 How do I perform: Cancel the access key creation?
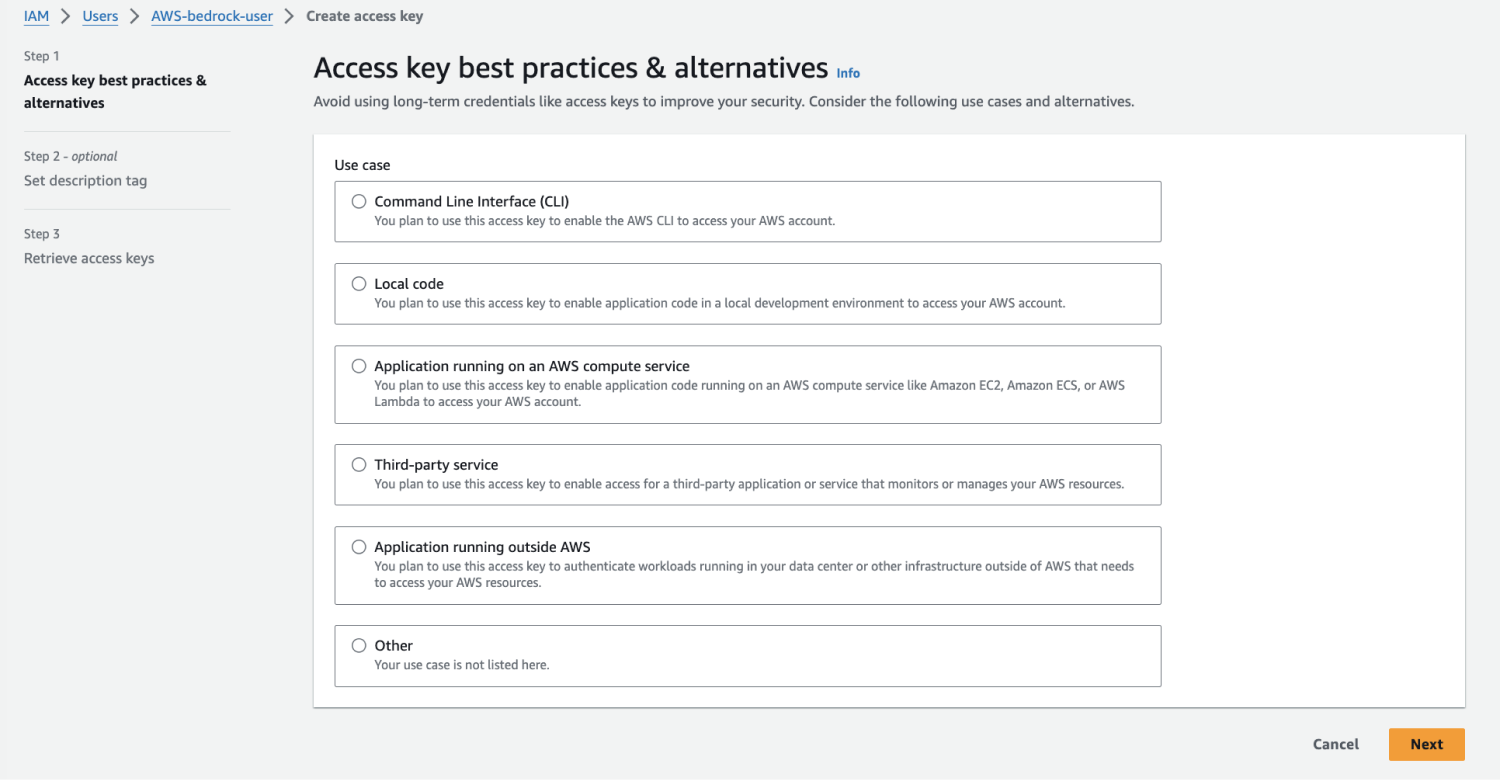click(x=1335, y=744)
